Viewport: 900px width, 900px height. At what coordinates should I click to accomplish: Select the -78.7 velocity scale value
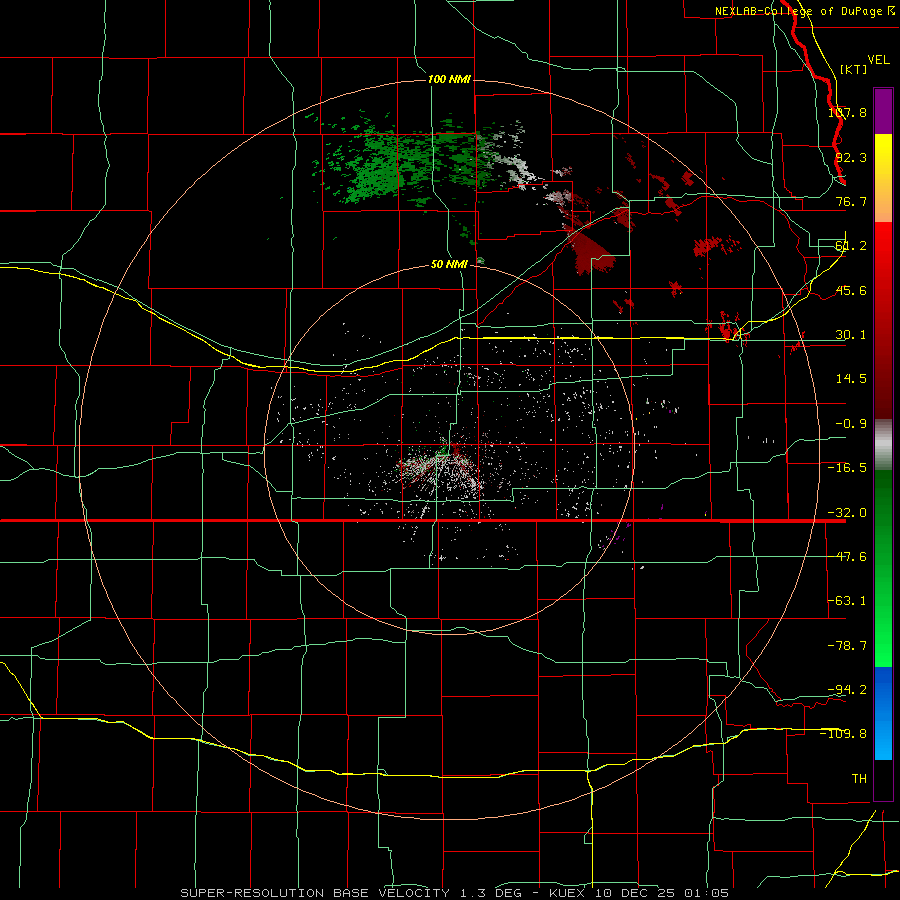click(847, 646)
